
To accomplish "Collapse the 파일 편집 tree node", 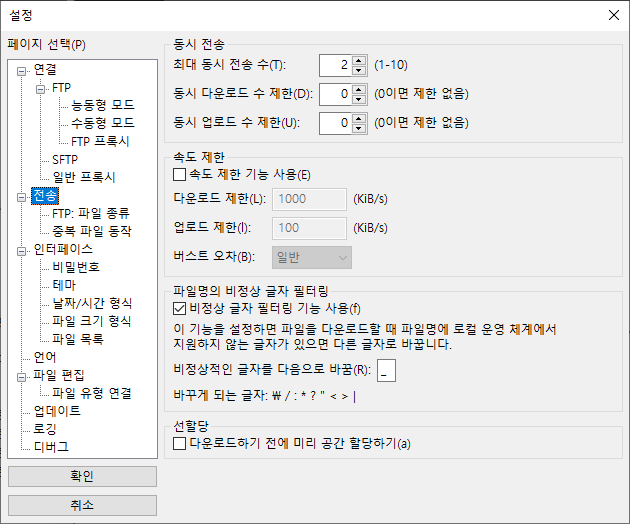I will click(21, 377).
